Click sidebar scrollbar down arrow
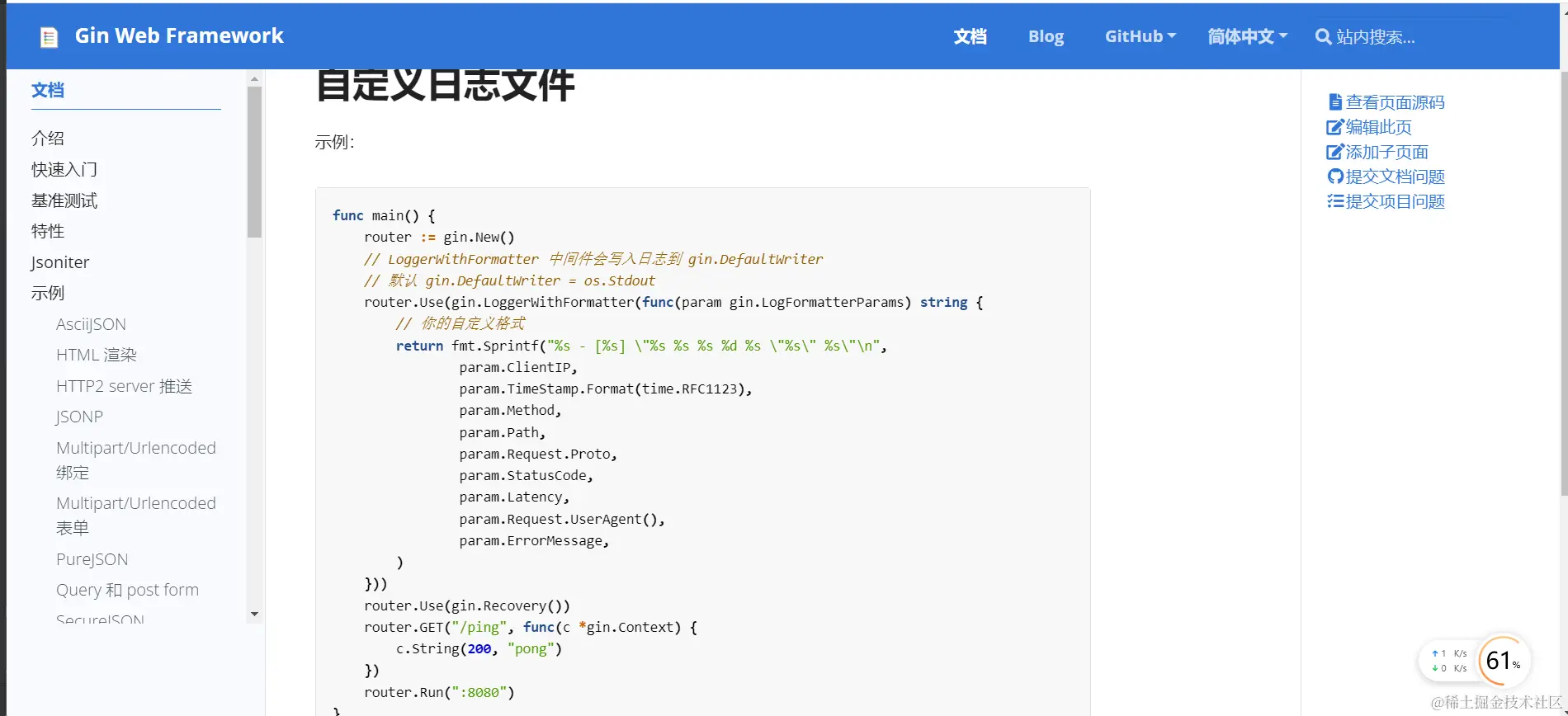The width and height of the screenshot is (1568, 716). pyautogui.click(x=254, y=614)
